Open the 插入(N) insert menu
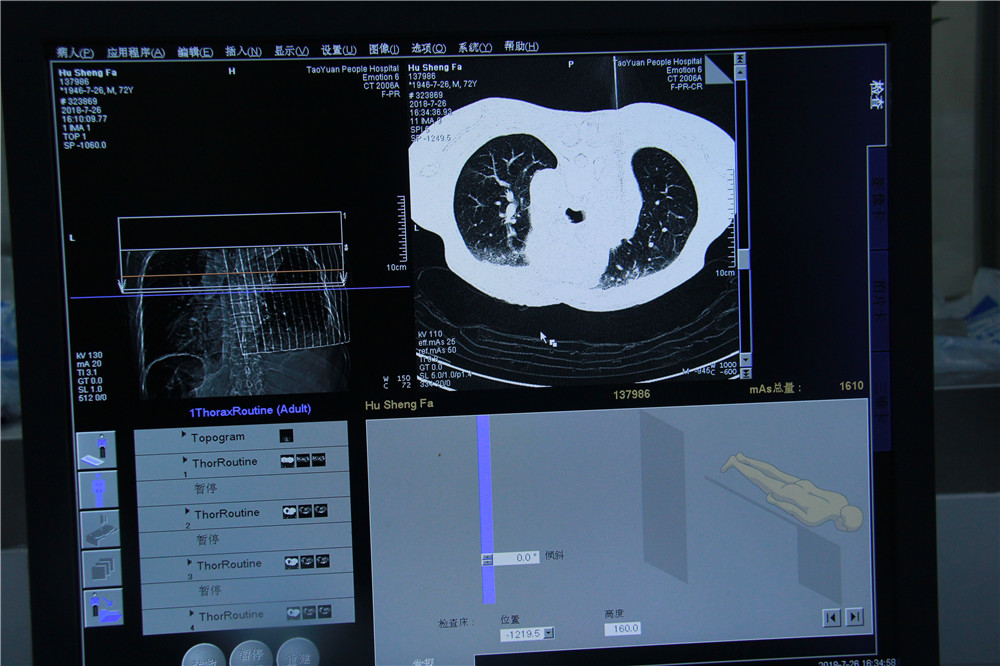1000x666 pixels. pyautogui.click(x=243, y=51)
